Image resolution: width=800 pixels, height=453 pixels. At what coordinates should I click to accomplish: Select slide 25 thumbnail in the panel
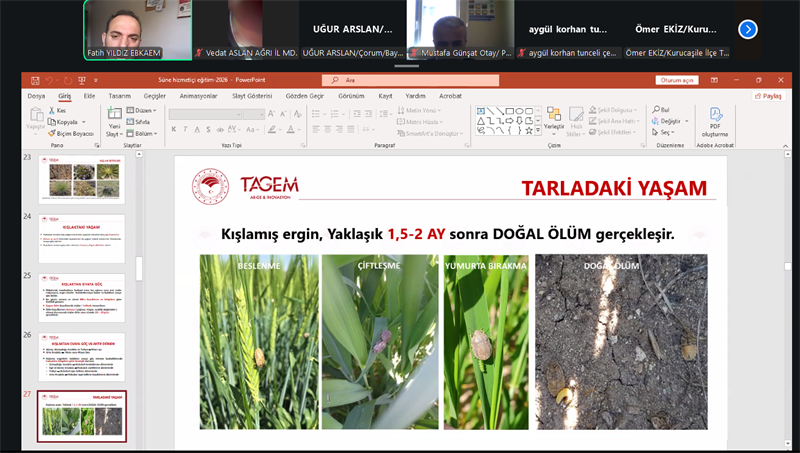[x=81, y=297]
